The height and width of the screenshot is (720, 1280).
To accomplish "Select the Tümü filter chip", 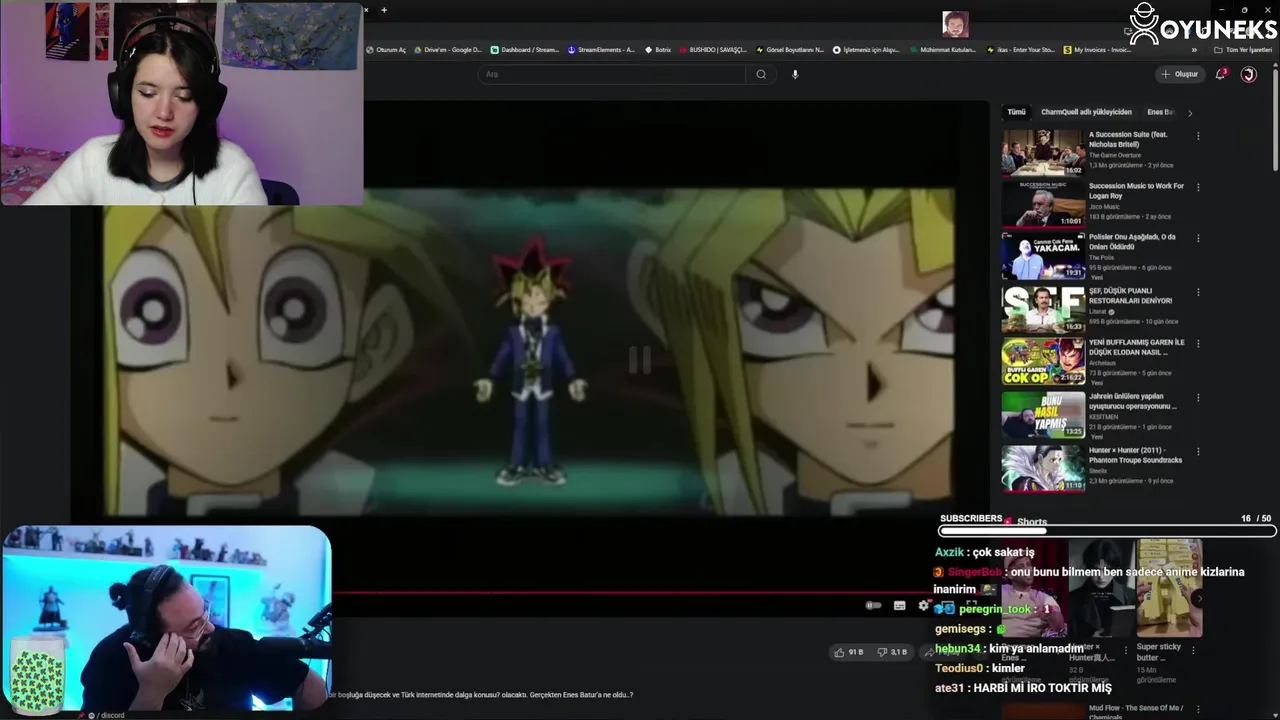I will pyautogui.click(x=1016, y=112).
